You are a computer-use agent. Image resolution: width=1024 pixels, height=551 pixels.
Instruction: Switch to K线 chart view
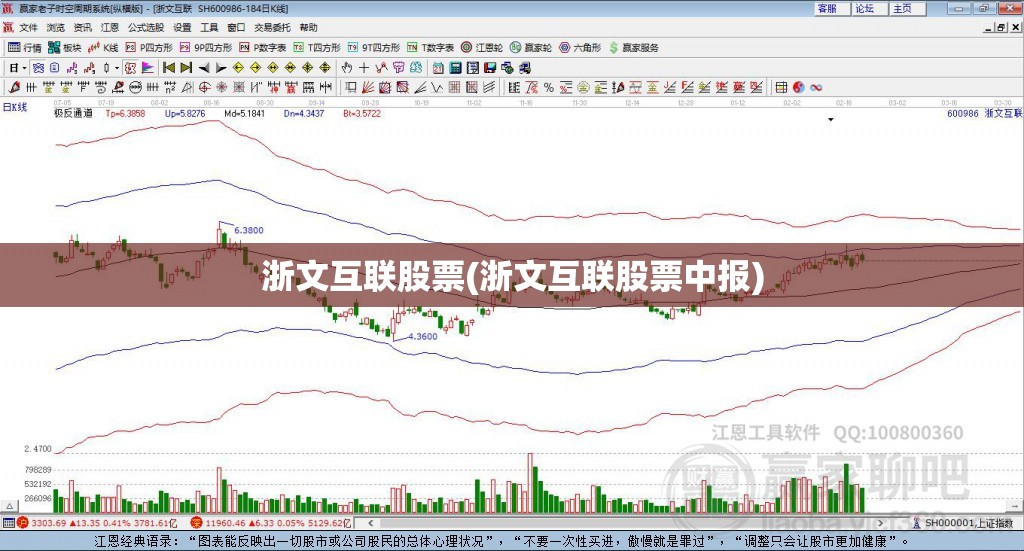[104, 48]
